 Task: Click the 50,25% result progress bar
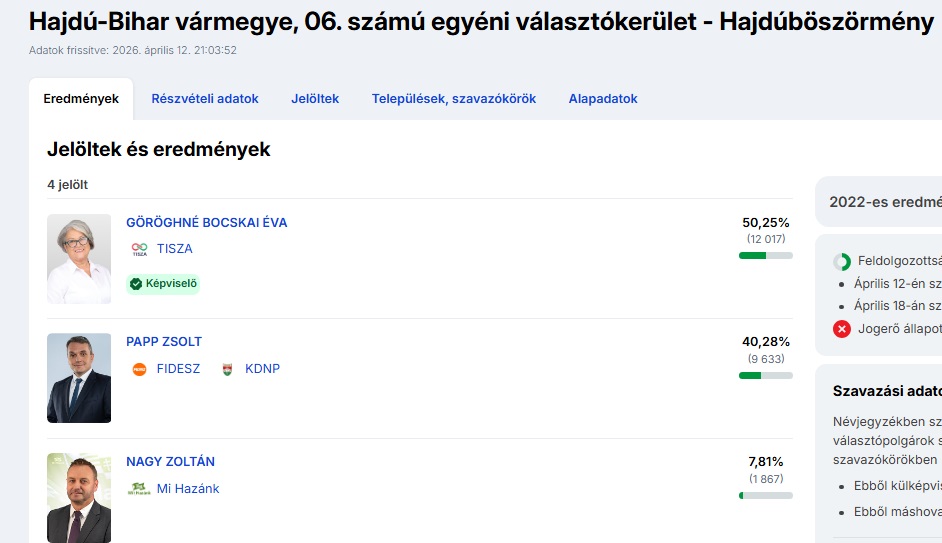point(766,256)
